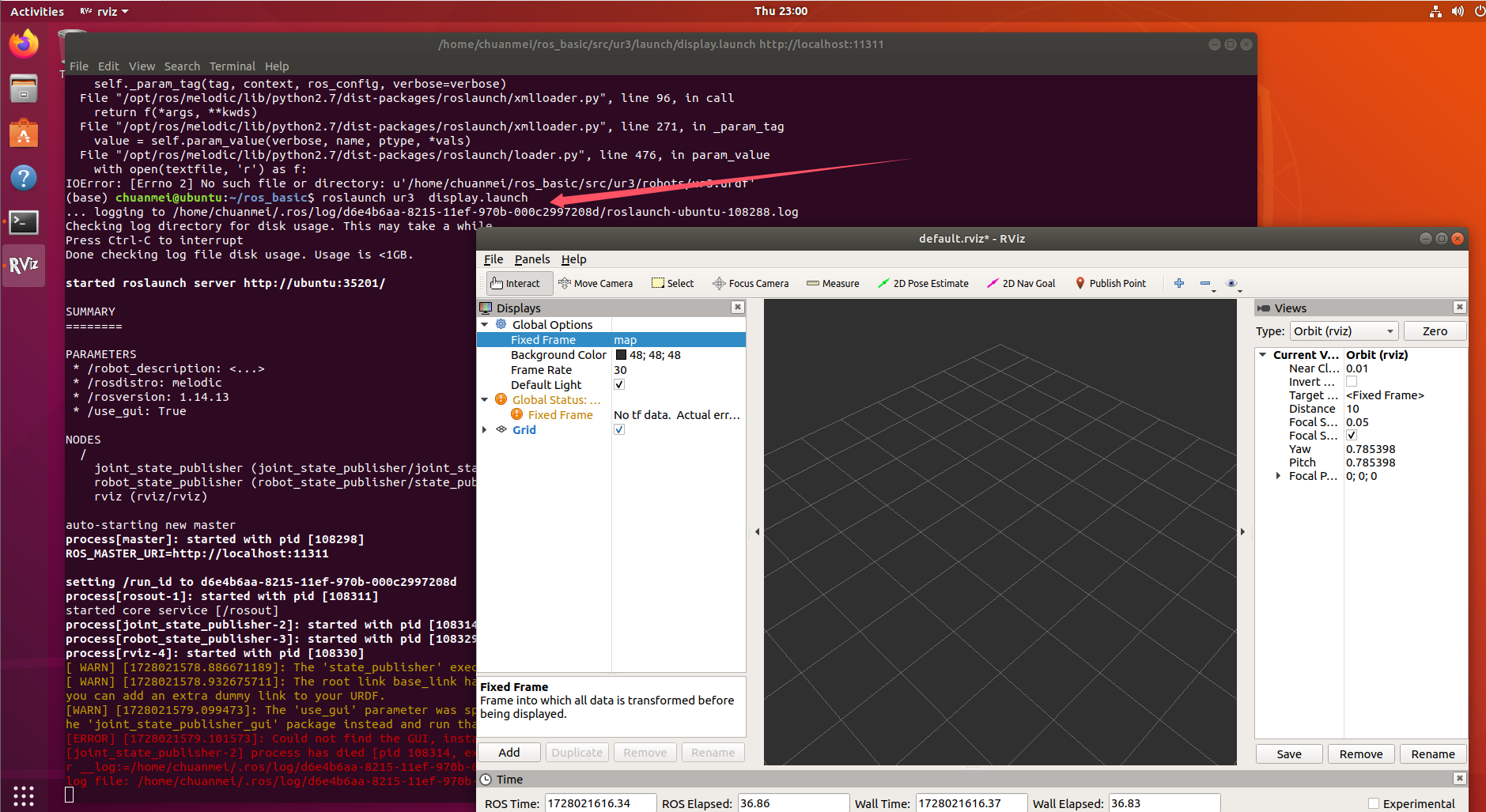This screenshot has width=1486, height=812.
Task: Open the File menu in RViz
Action: [x=493, y=259]
